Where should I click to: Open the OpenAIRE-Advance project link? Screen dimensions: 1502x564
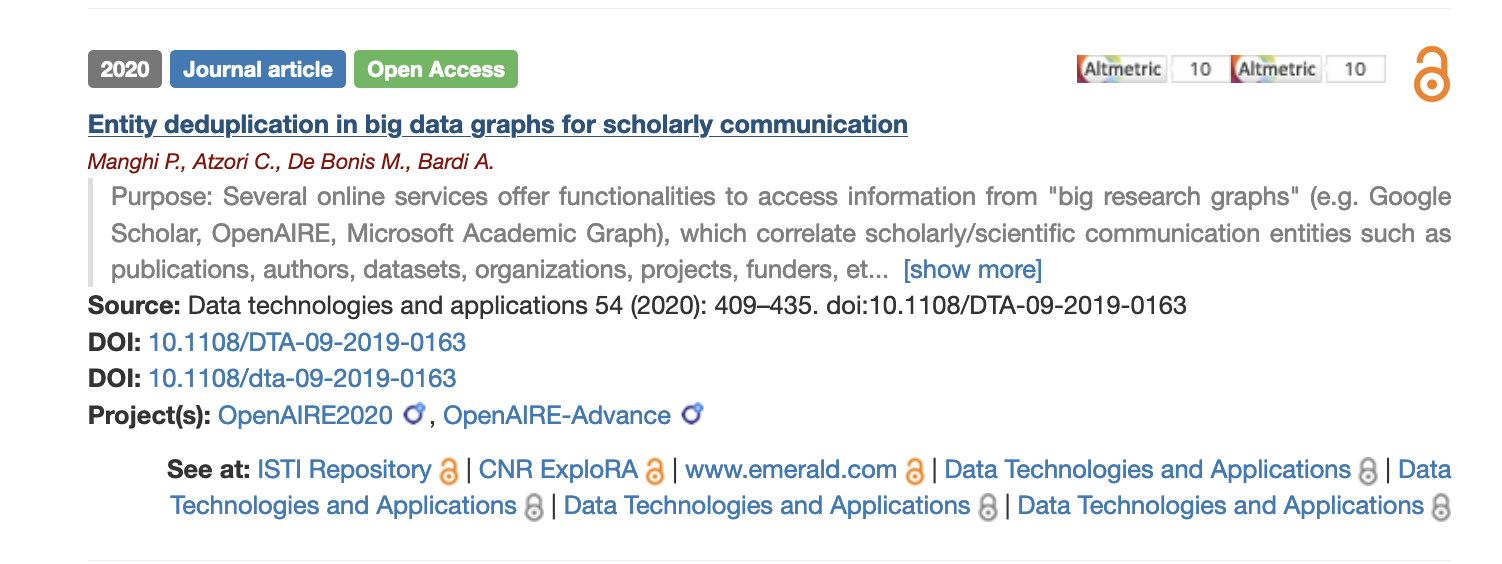click(556, 416)
